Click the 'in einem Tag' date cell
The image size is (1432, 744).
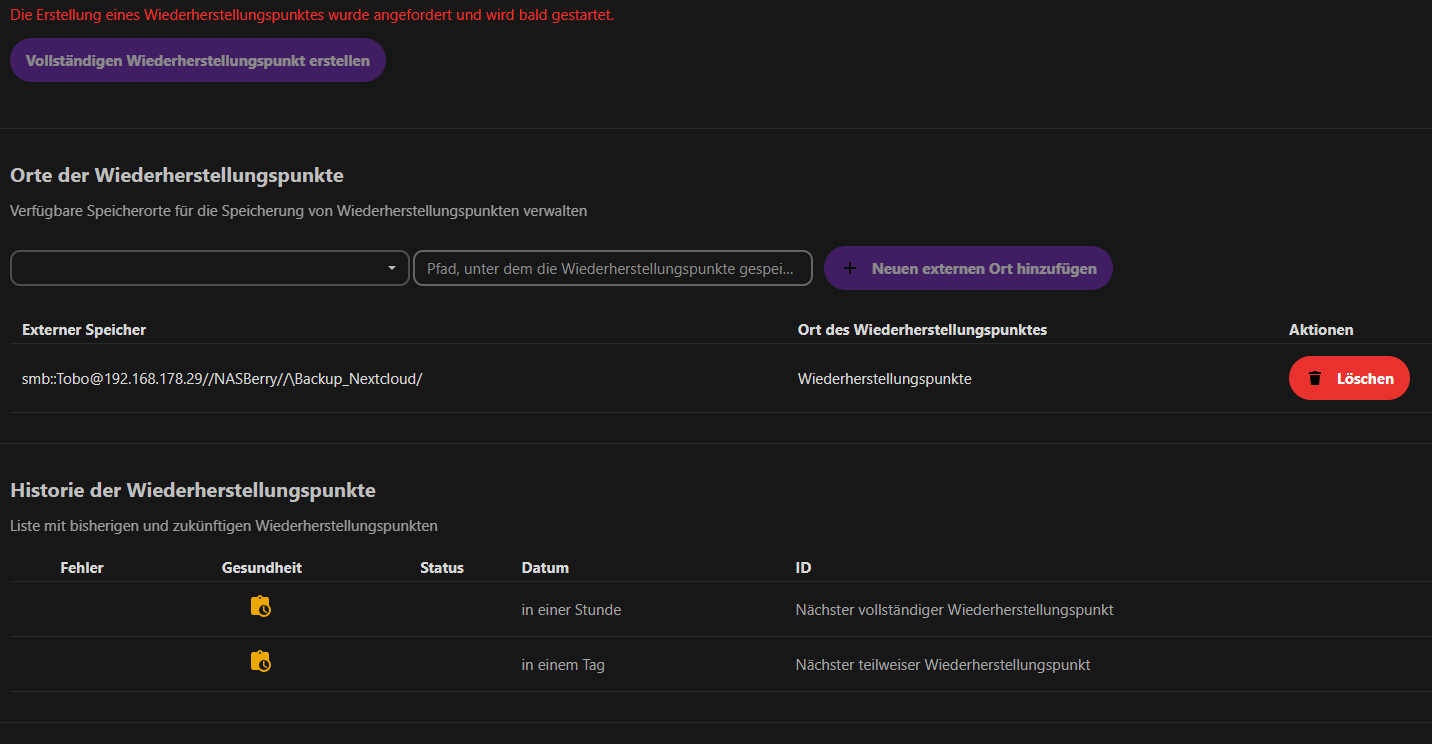563,665
